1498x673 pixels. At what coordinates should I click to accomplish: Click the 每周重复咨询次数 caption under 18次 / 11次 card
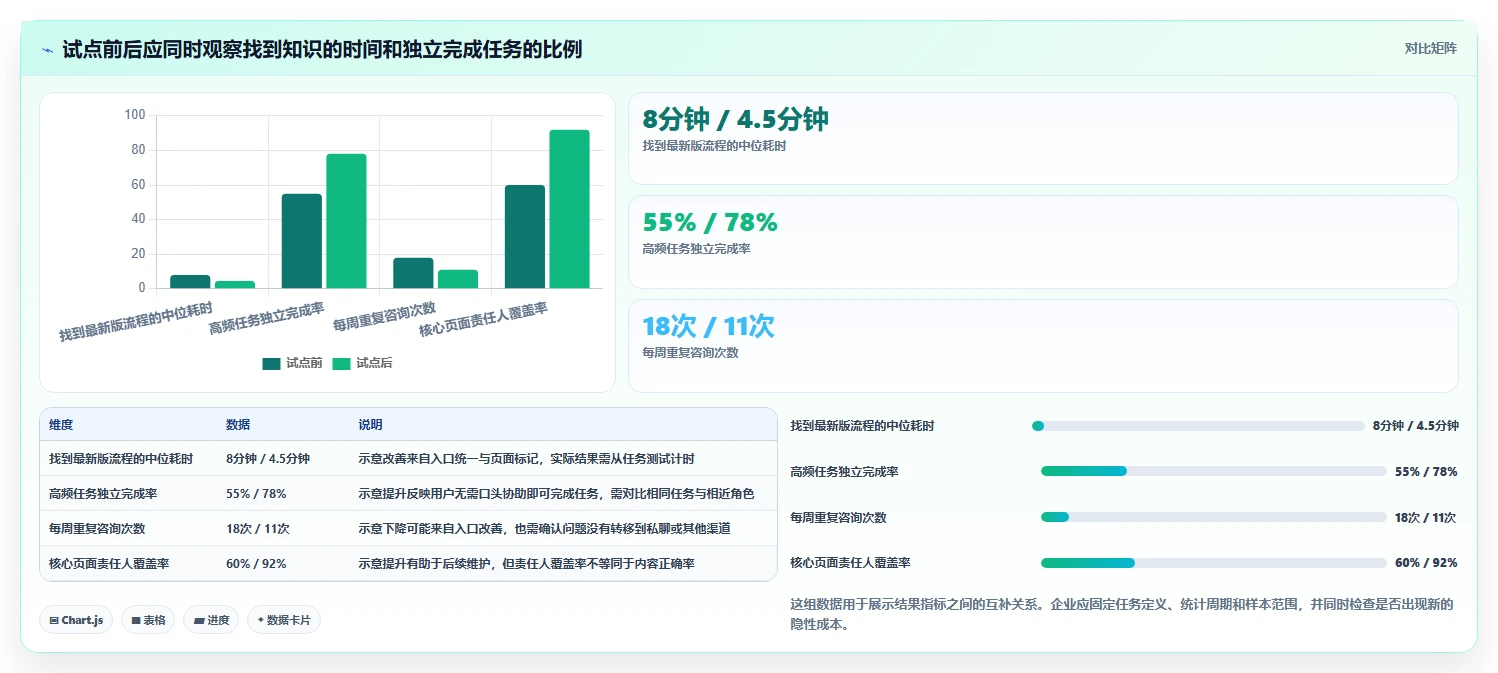click(x=690, y=353)
